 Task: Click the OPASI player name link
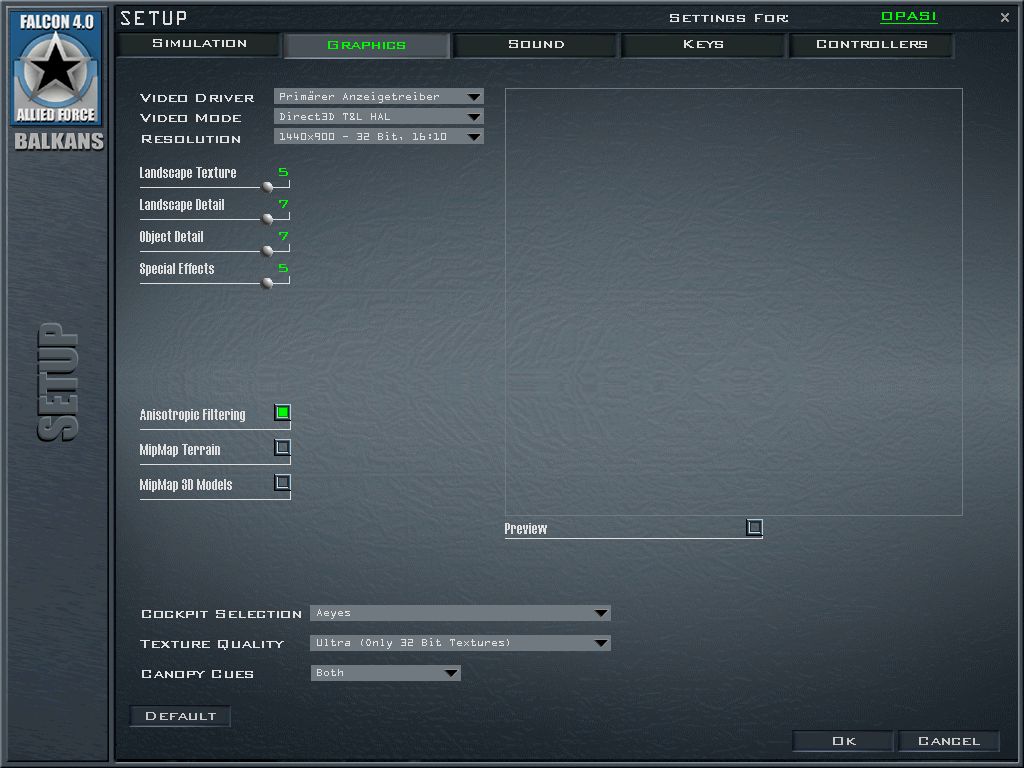908,16
